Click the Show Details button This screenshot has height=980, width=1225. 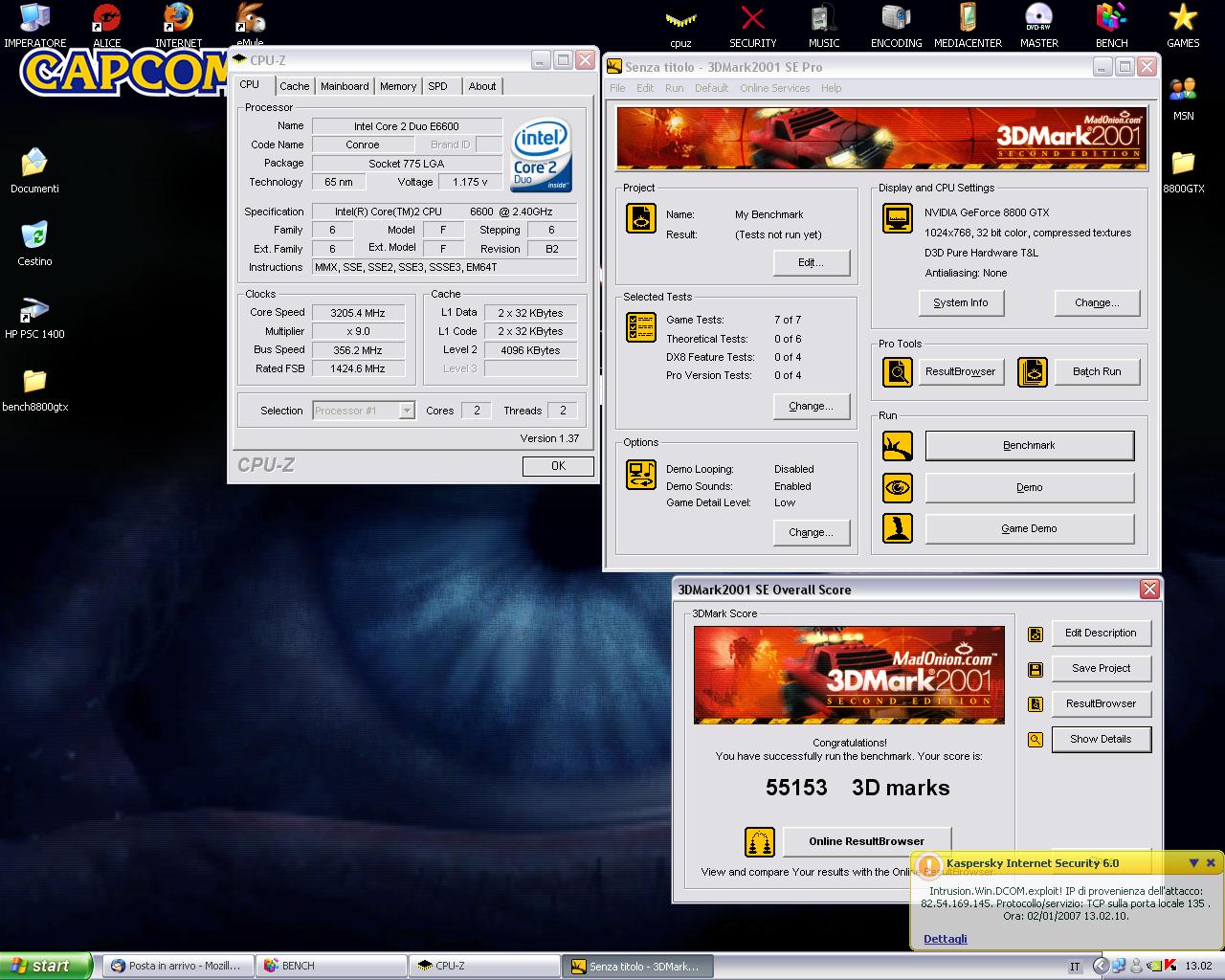(1101, 739)
